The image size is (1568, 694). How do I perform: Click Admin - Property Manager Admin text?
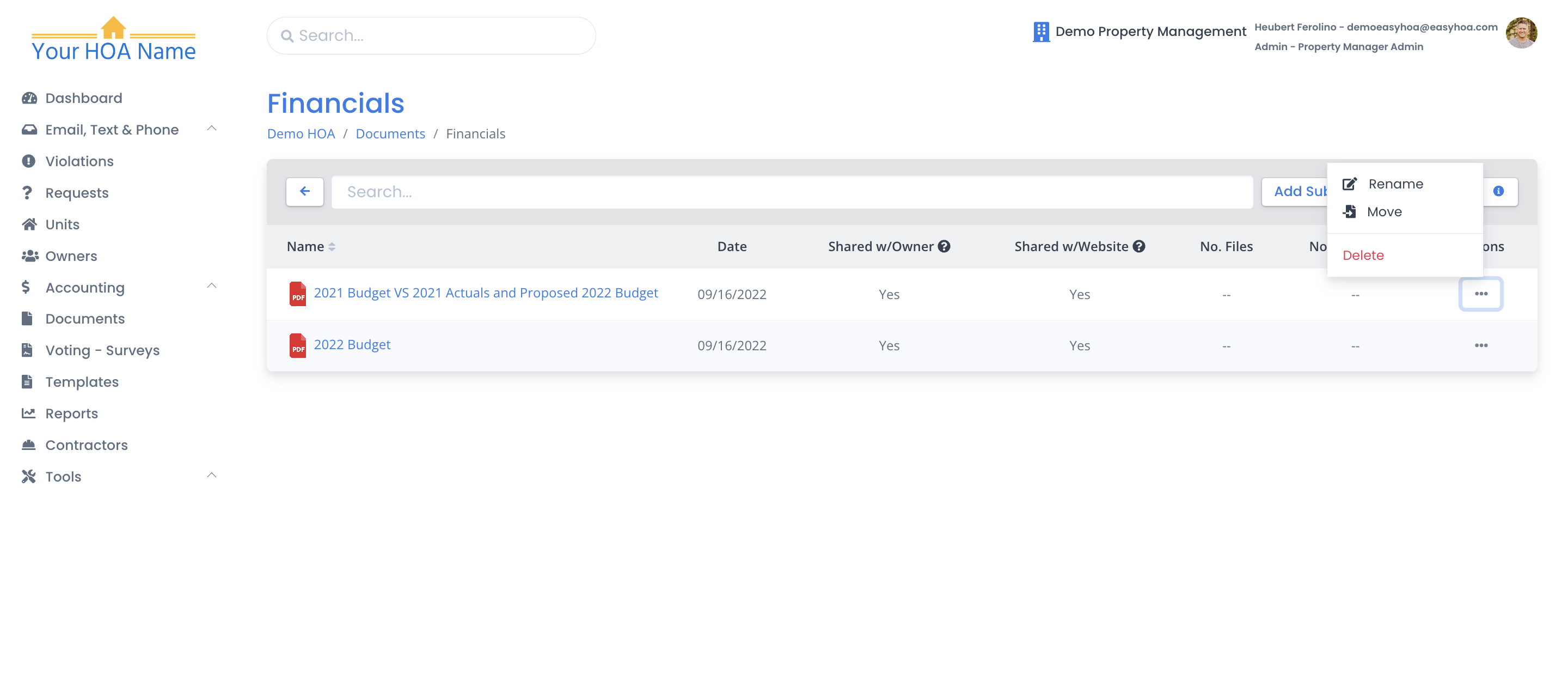click(1339, 47)
